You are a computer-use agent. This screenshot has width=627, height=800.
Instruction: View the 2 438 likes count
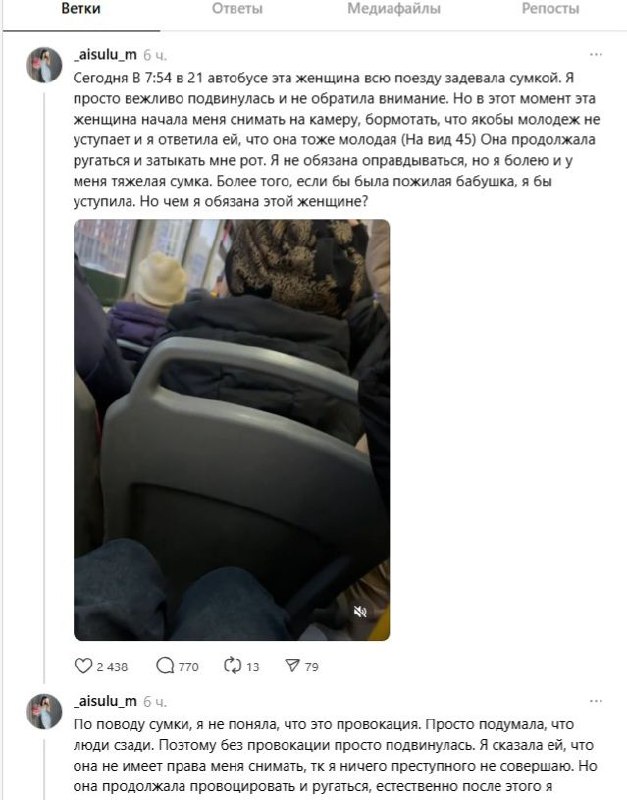pos(112,666)
